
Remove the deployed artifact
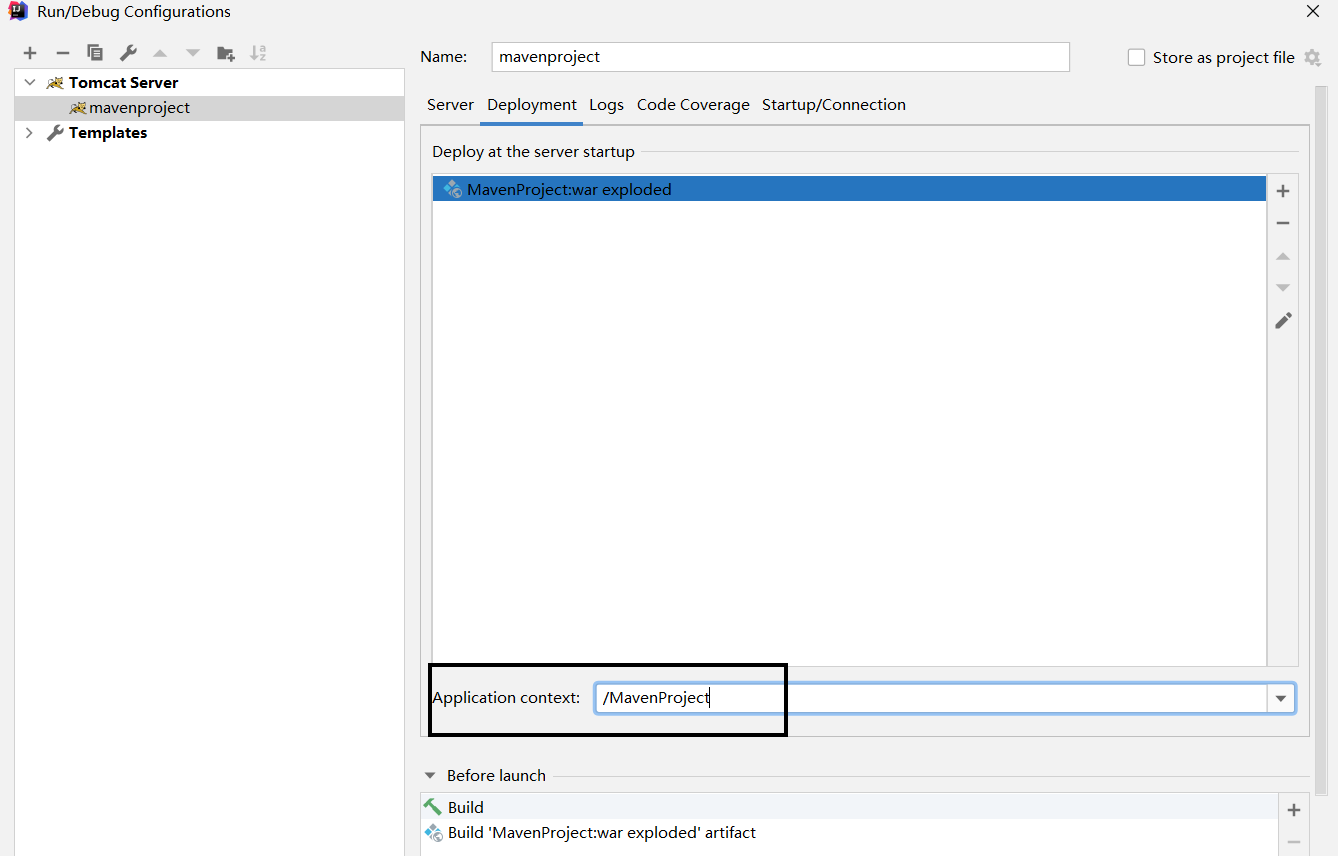click(x=1283, y=222)
